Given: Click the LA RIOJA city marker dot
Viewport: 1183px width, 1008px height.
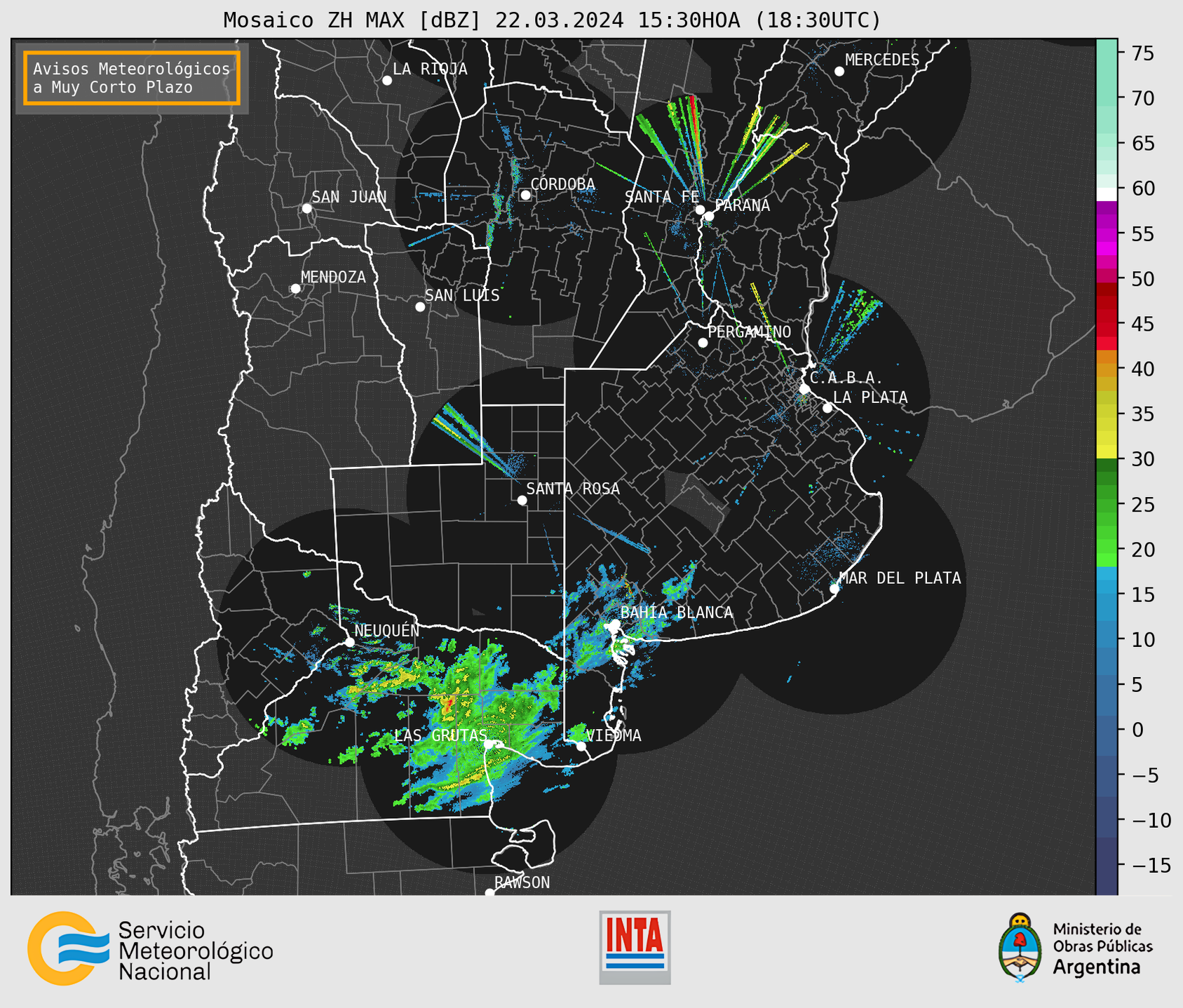Looking at the screenshot, I should click(x=387, y=81).
